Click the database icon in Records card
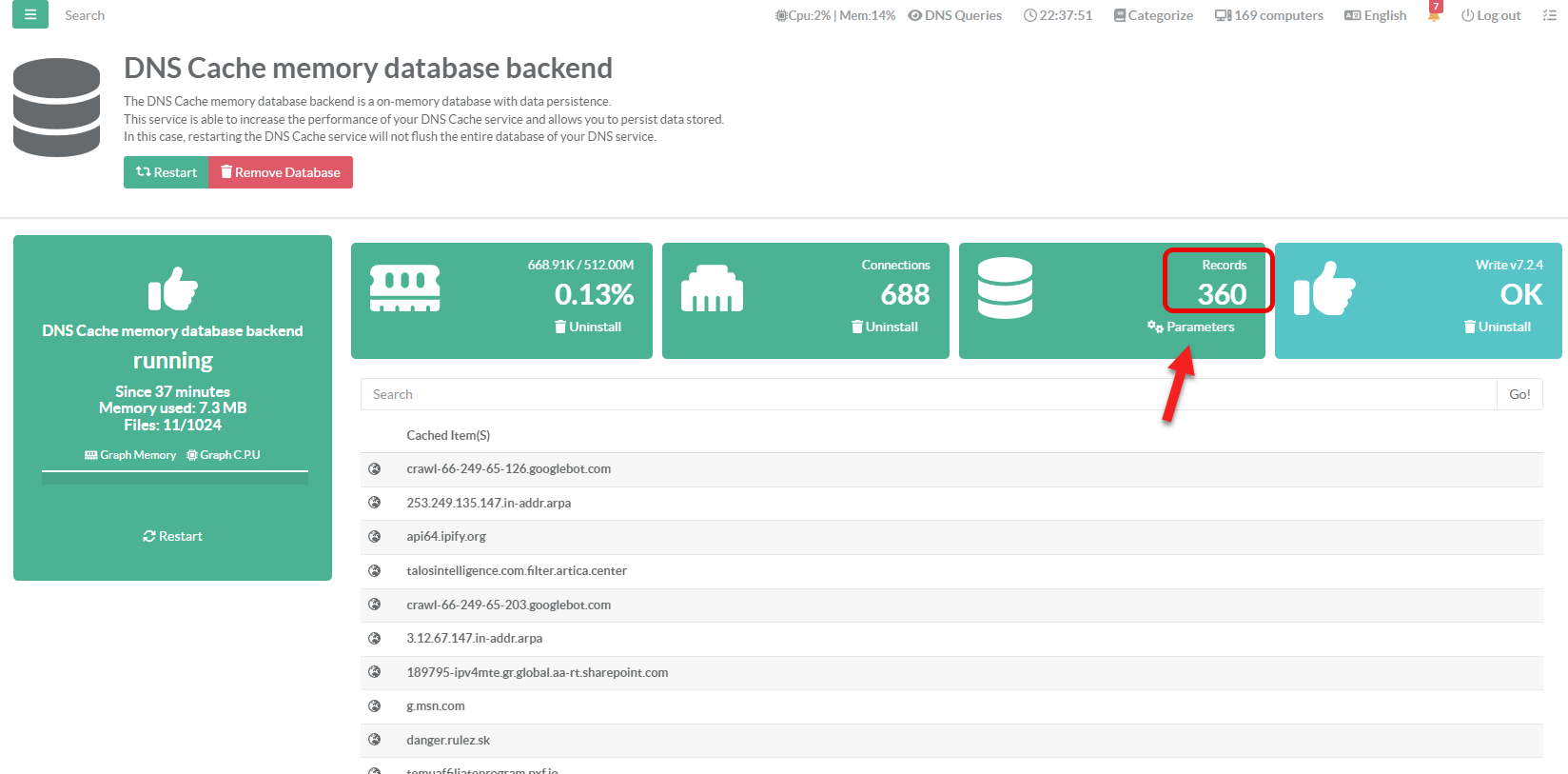Viewport: 1568px width, 774px height. (1005, 288)
